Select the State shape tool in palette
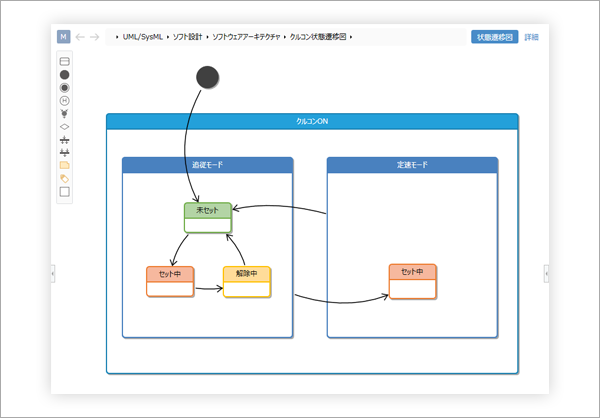Image resolution: width=600 pixels, height=418 pixels. [x=65, y=61]
